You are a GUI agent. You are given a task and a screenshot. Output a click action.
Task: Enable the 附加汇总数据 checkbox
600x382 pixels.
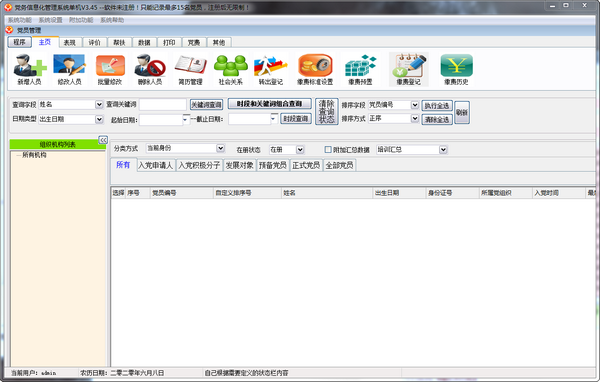click(x=328, y=150)
